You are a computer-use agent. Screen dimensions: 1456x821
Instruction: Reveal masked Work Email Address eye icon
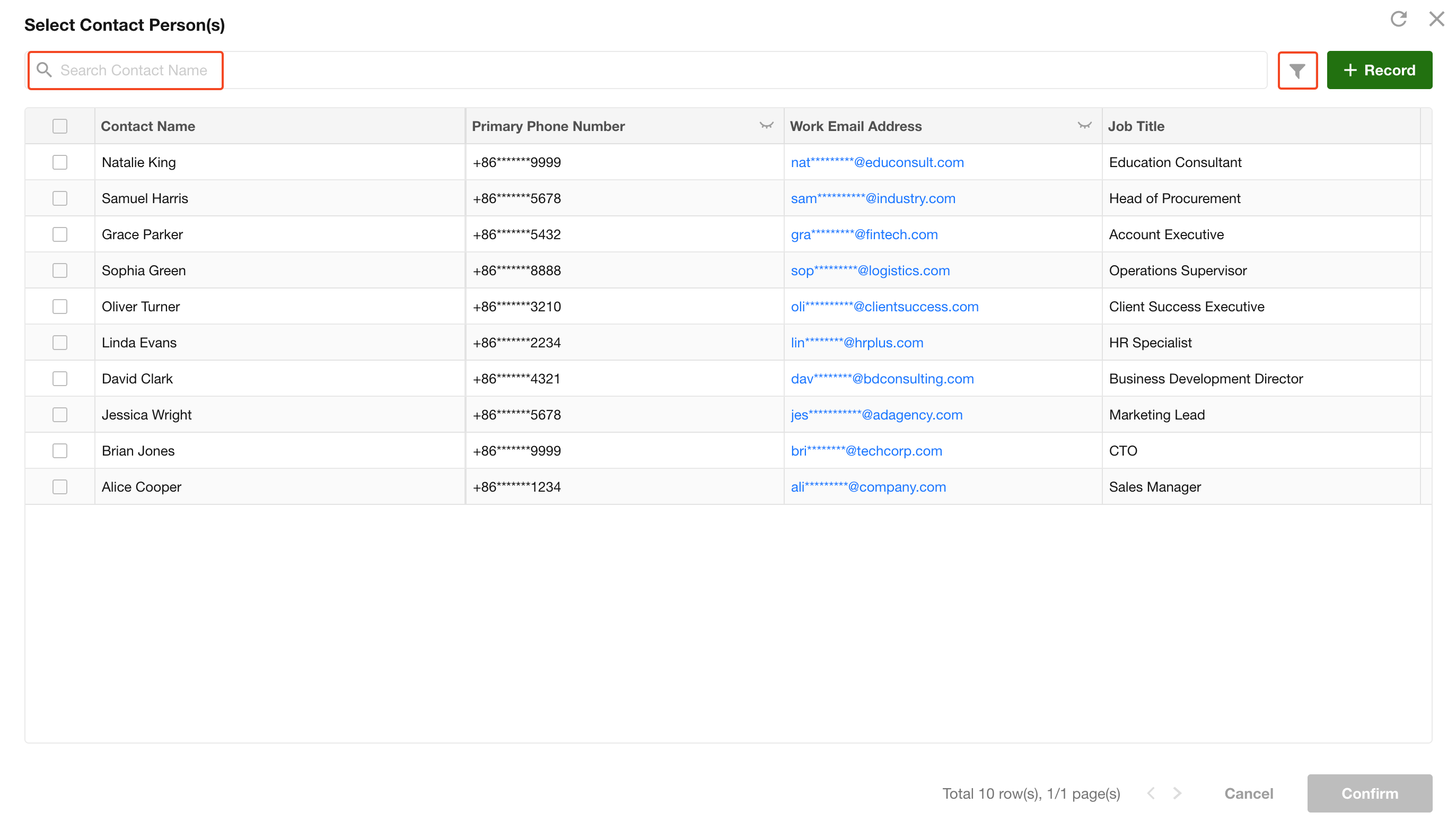[1084, 126]
